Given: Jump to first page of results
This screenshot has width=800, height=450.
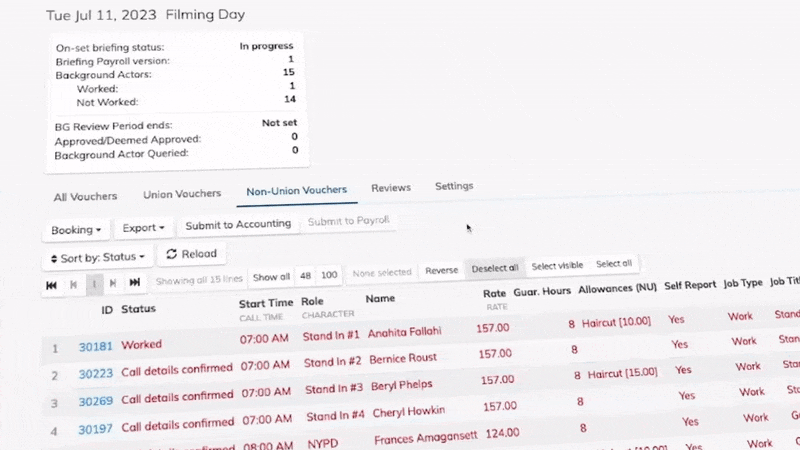Looking at the screenshot, I should (51, 285).
